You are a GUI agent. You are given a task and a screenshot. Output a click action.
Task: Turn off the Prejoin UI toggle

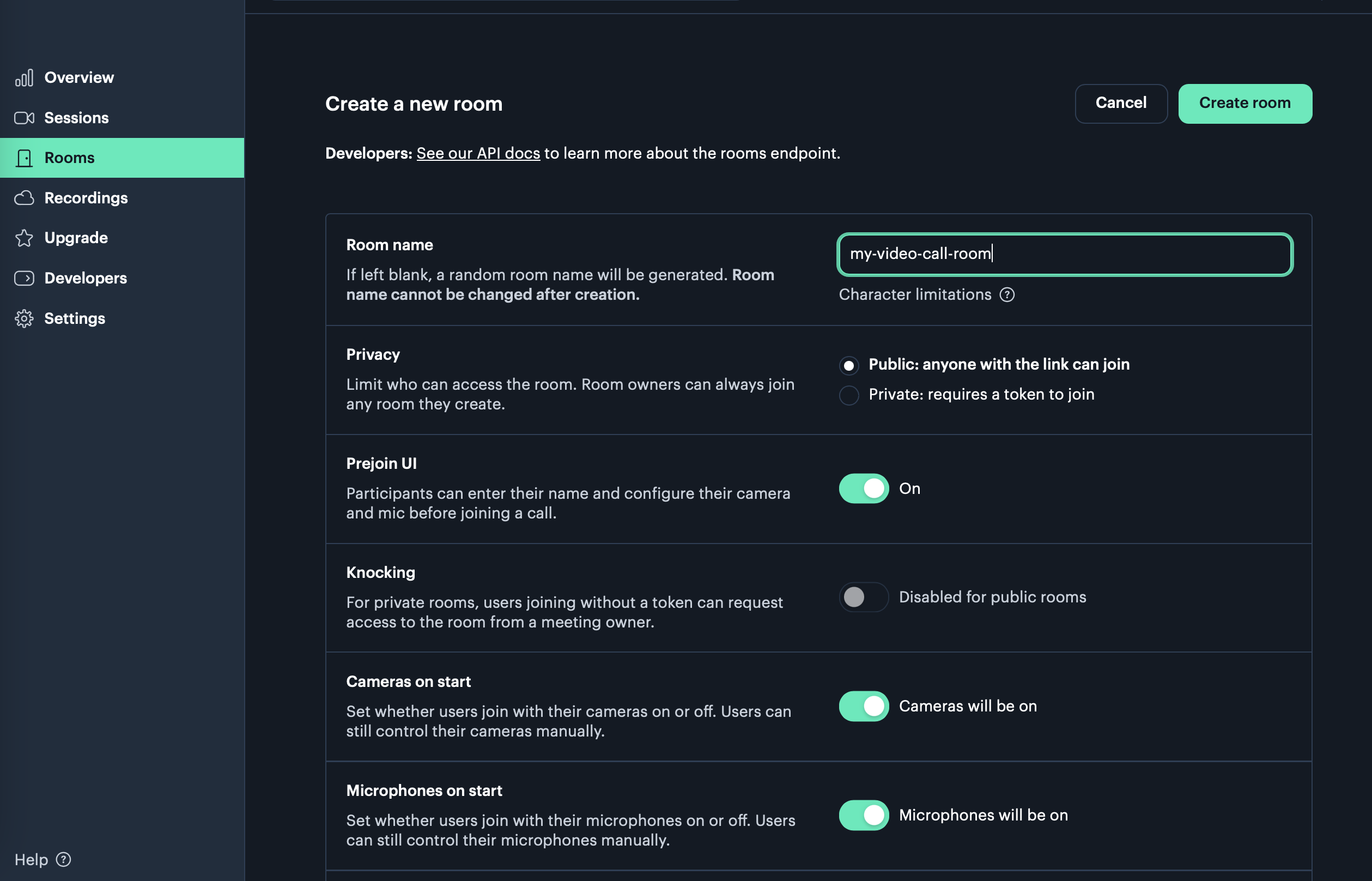point(863,488)
